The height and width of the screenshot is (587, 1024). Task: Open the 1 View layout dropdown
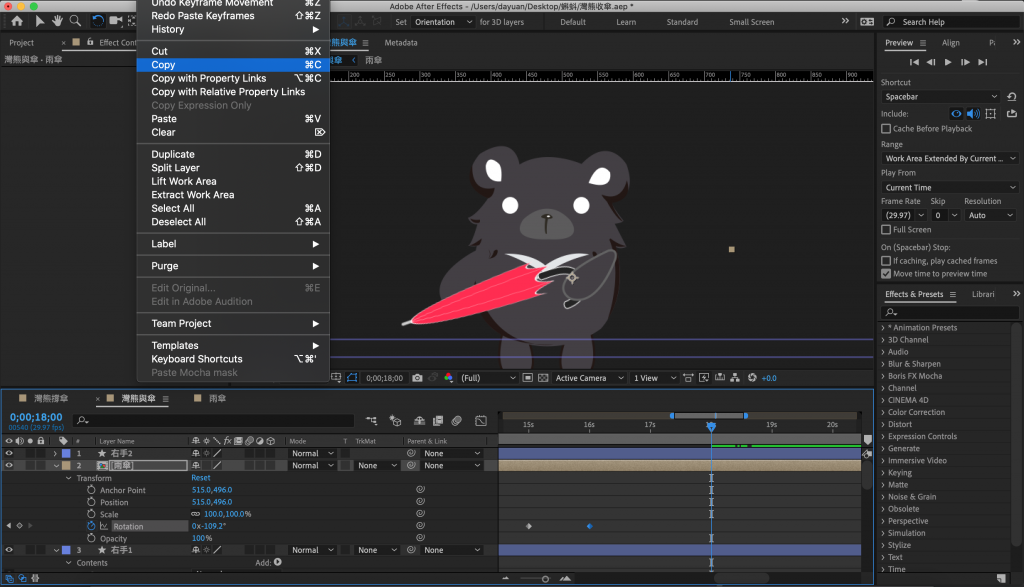654,378
